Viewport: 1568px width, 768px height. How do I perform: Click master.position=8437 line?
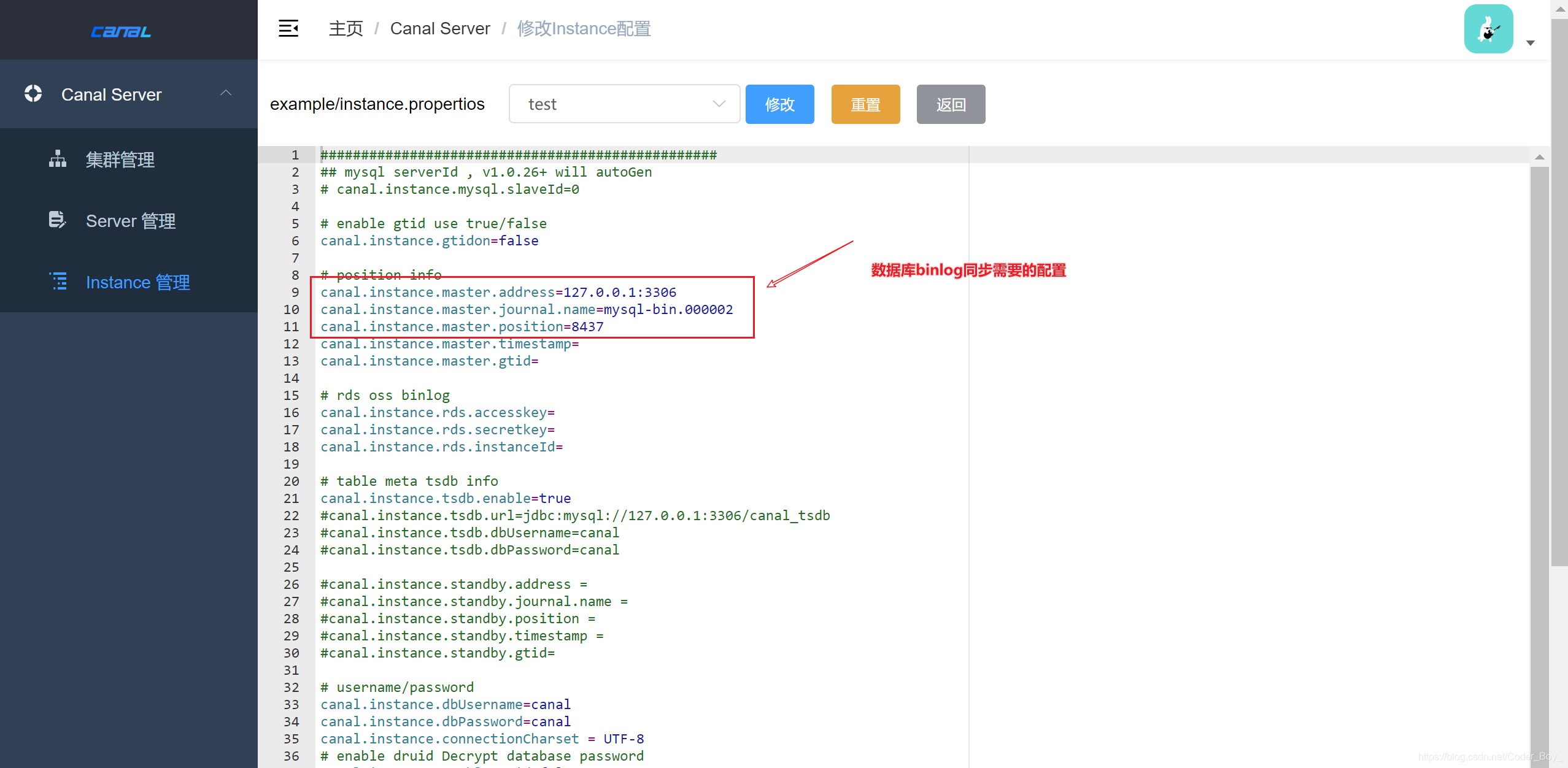(462, 326)
